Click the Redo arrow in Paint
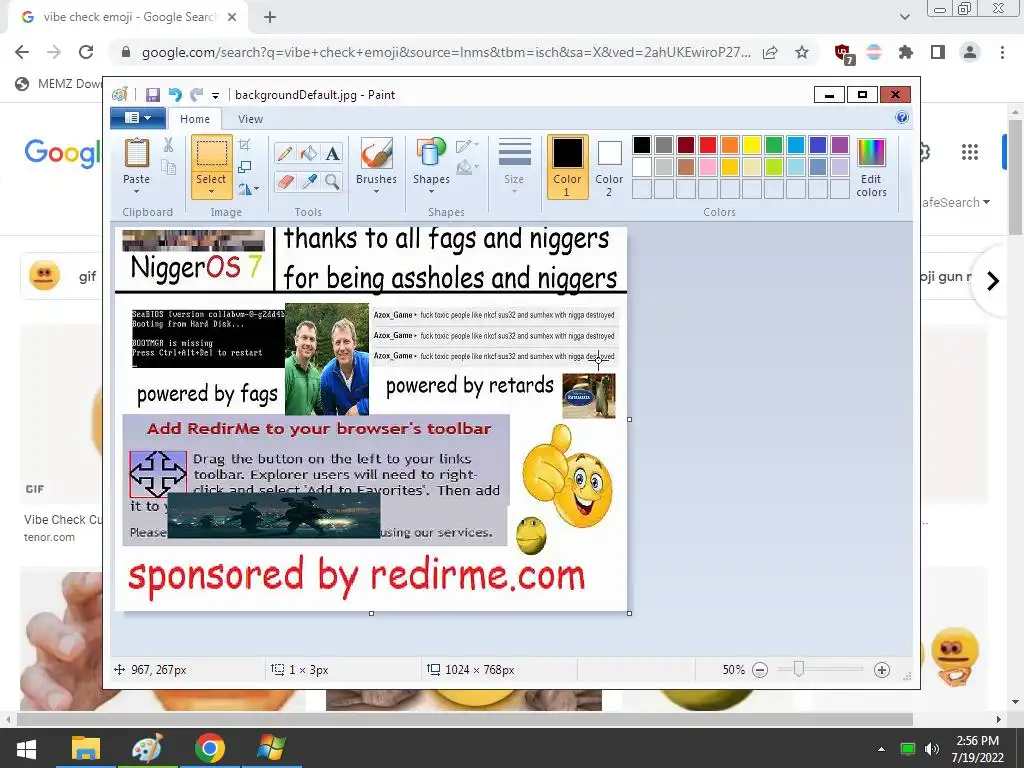The image size is (1024, 768). pyautogui.click(x=196, y=95)
